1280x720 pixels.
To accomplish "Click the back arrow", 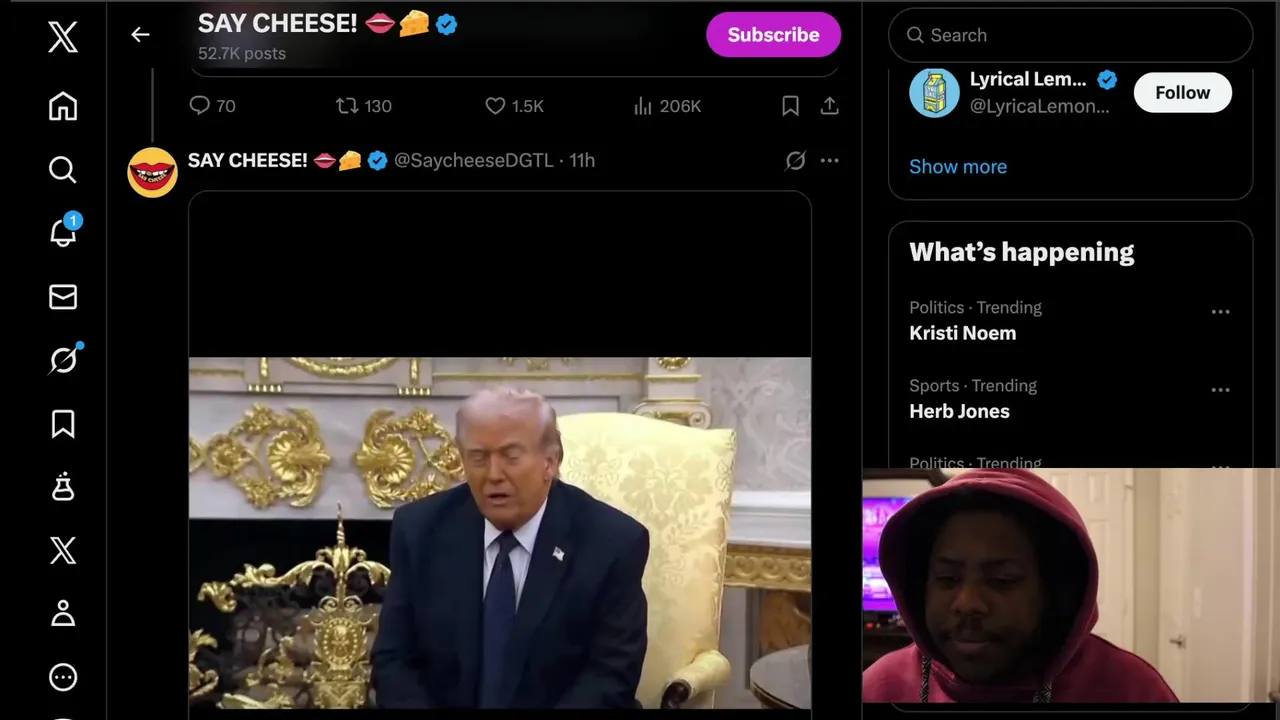I will pyautogui.click(x=140, y=35).
